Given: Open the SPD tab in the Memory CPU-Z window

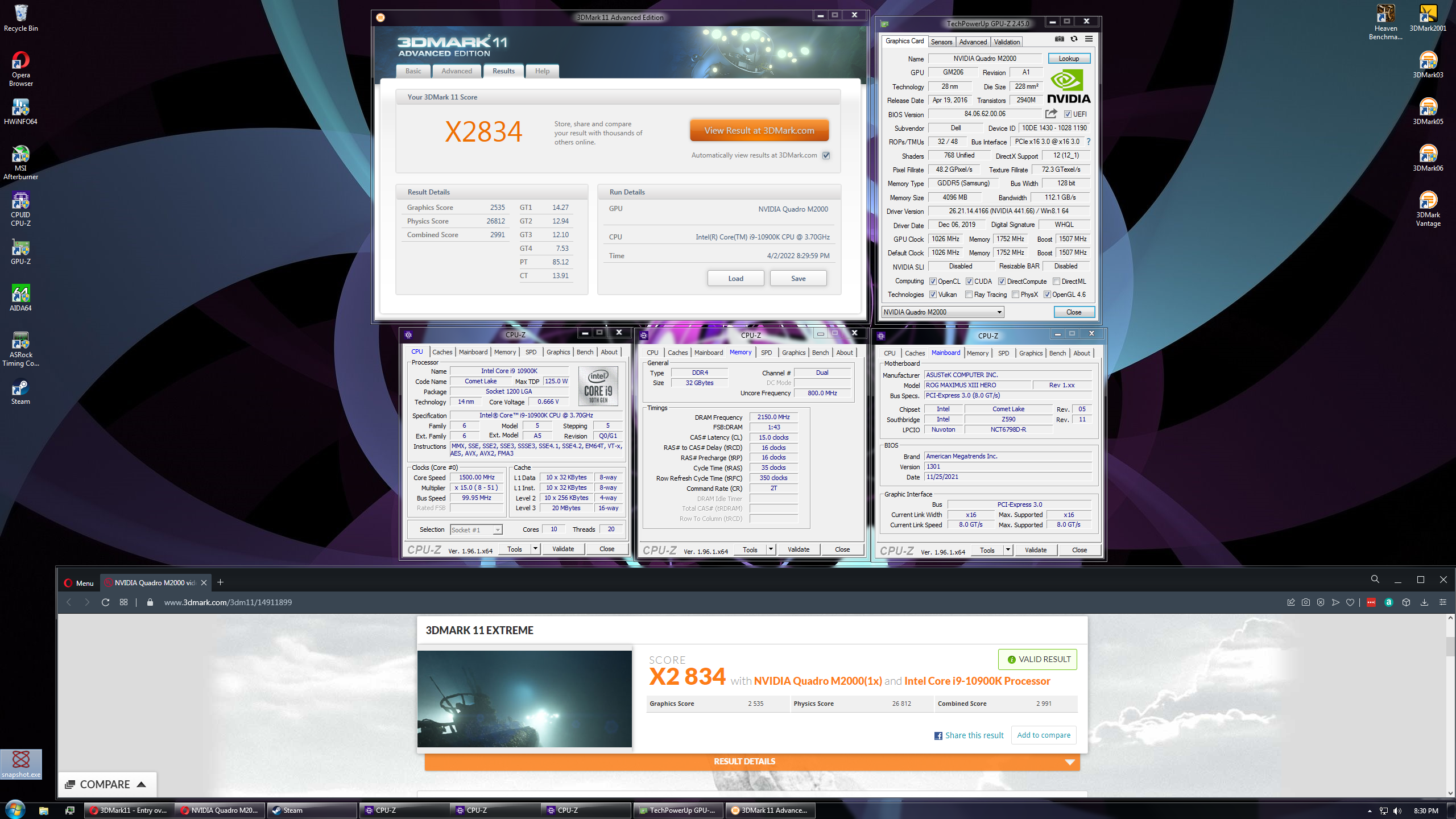Looking at the screenshot, I should (x=766, y=353).
